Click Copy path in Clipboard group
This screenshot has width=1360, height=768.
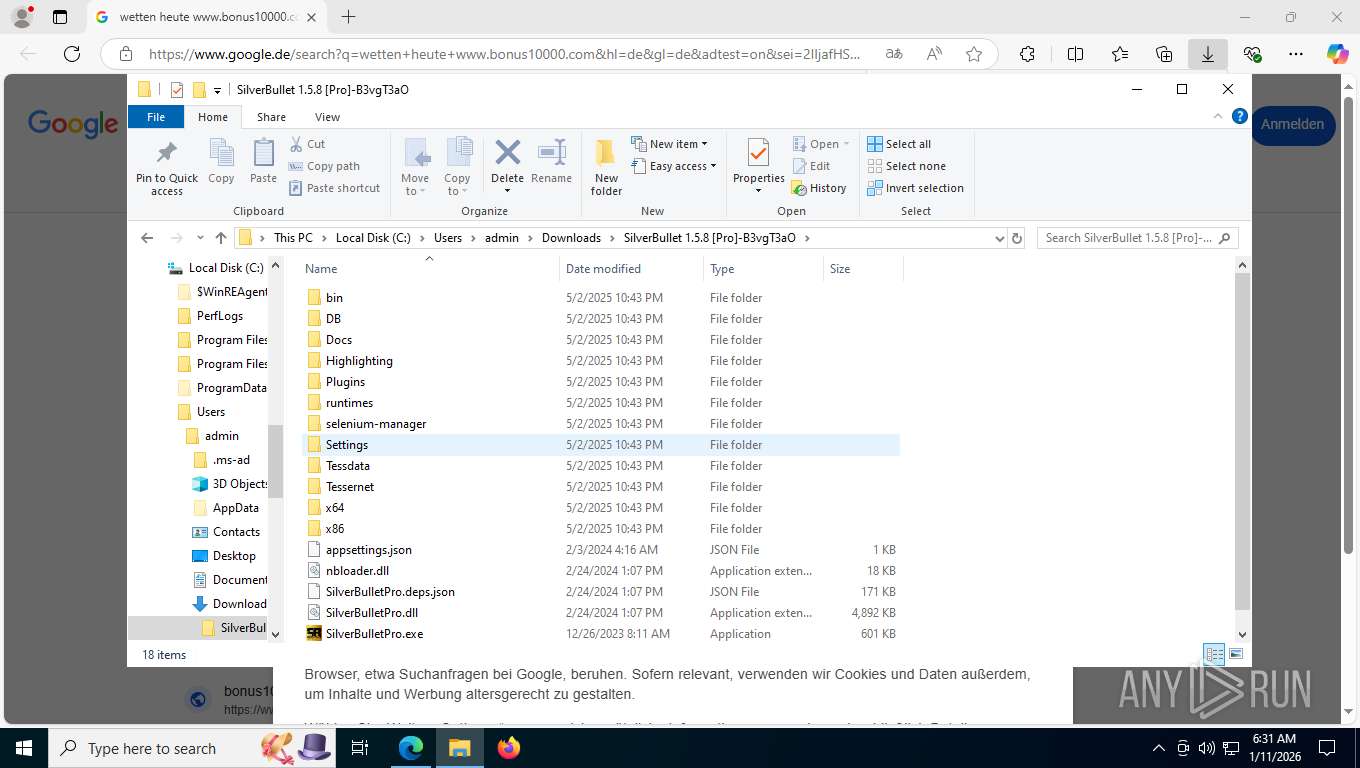tap(324, 166)
